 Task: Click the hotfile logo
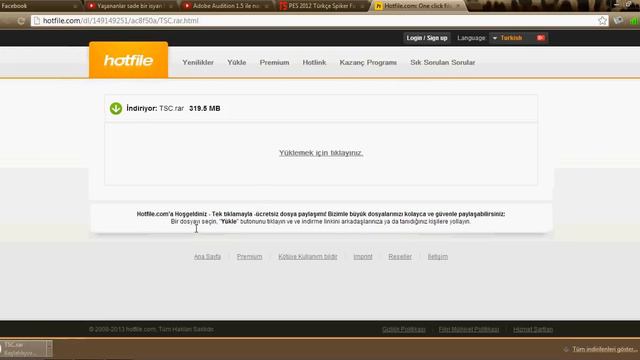(x=129, y=60)
